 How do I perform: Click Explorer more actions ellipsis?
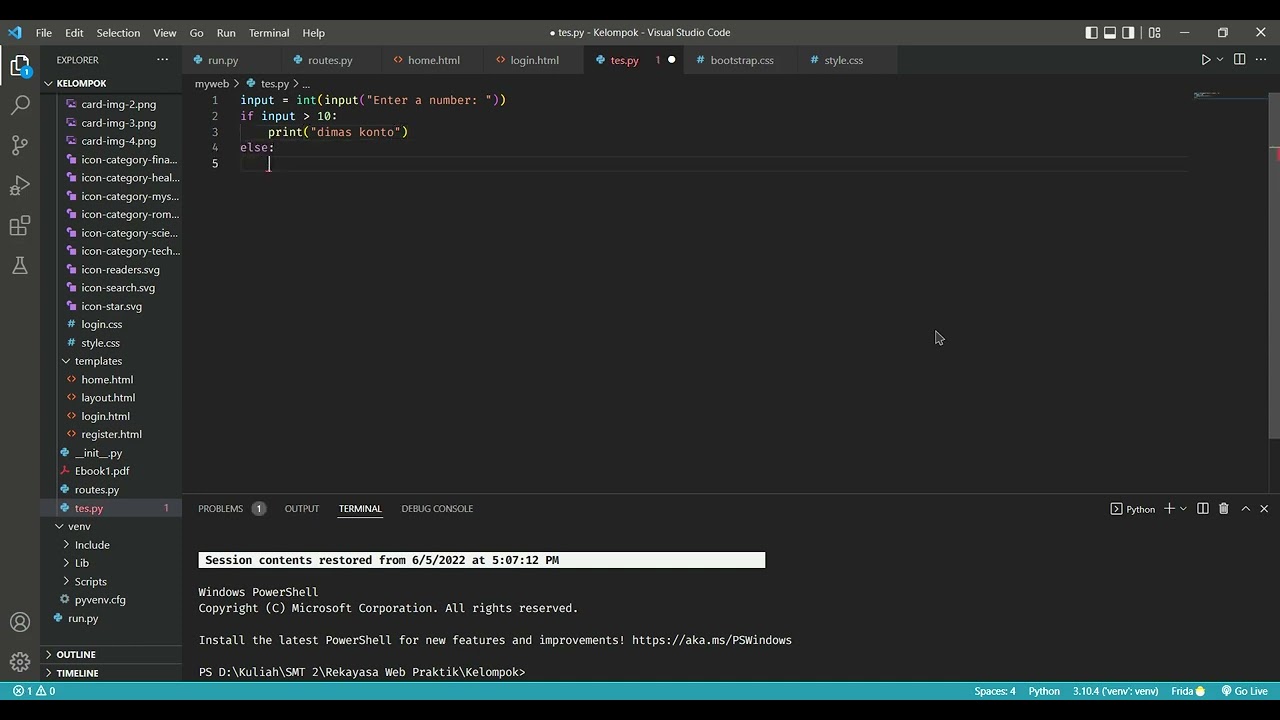[162, 60]
